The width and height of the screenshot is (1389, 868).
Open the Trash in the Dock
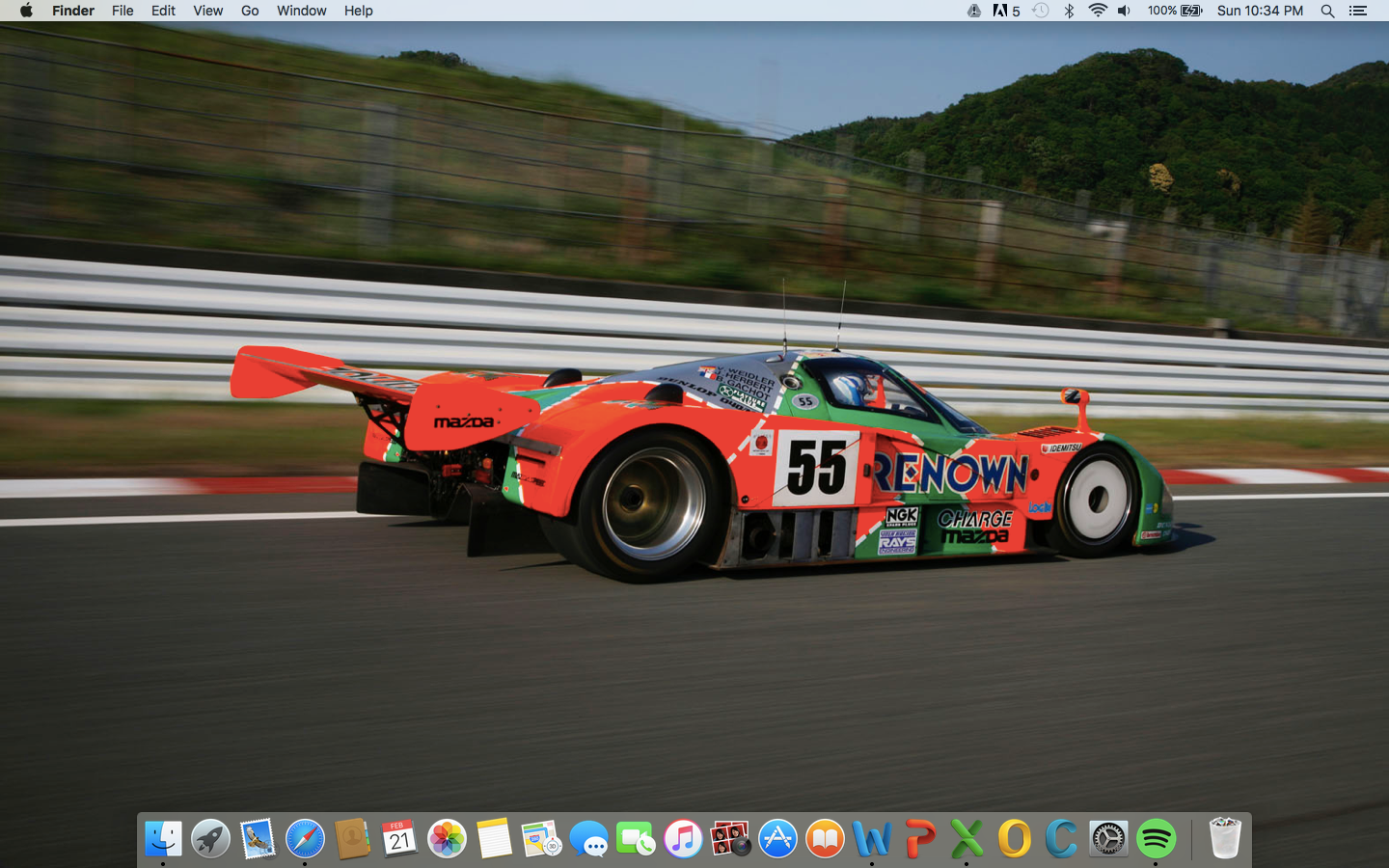click(x=1225, y=839)
